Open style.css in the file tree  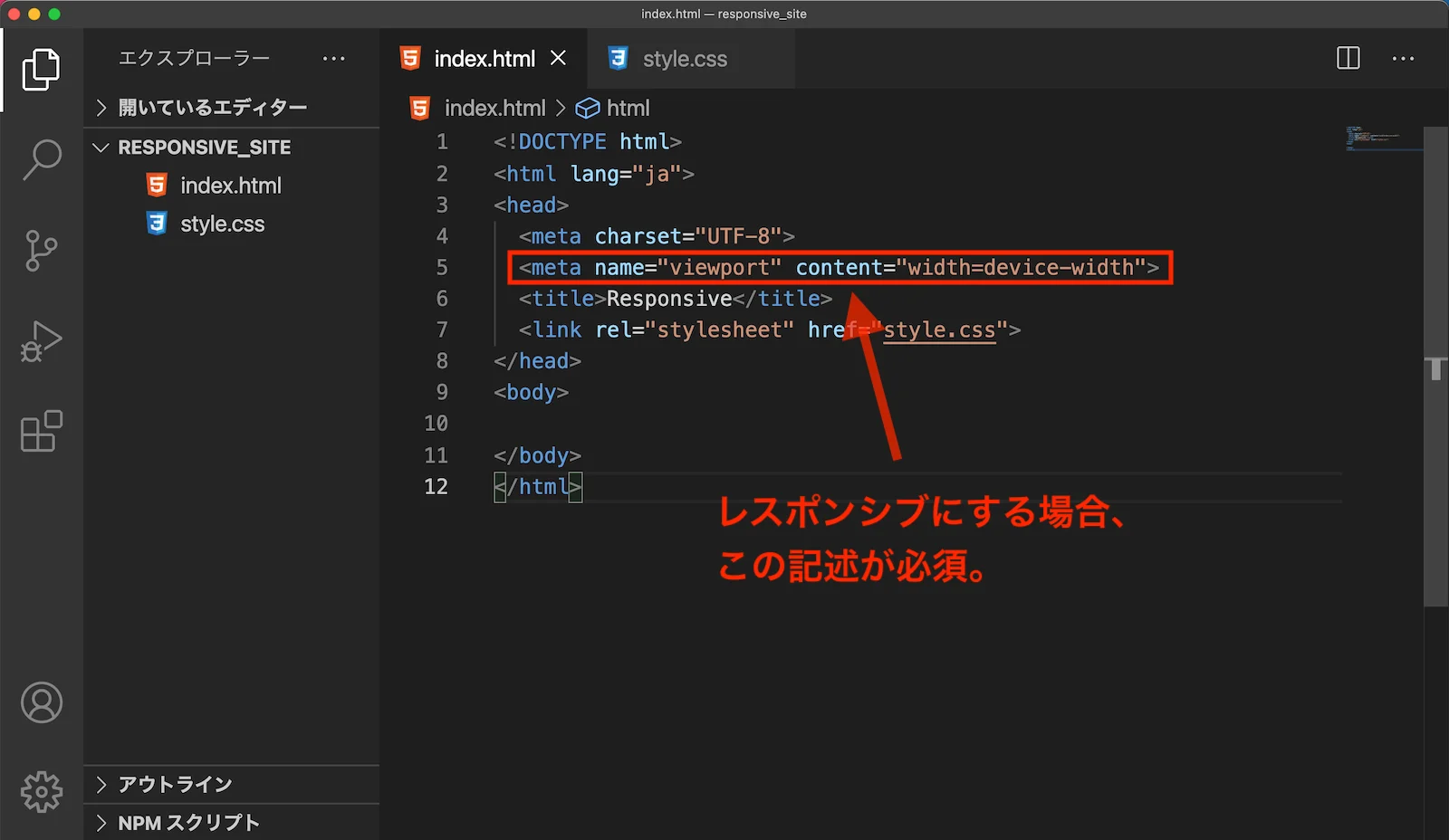223,224
